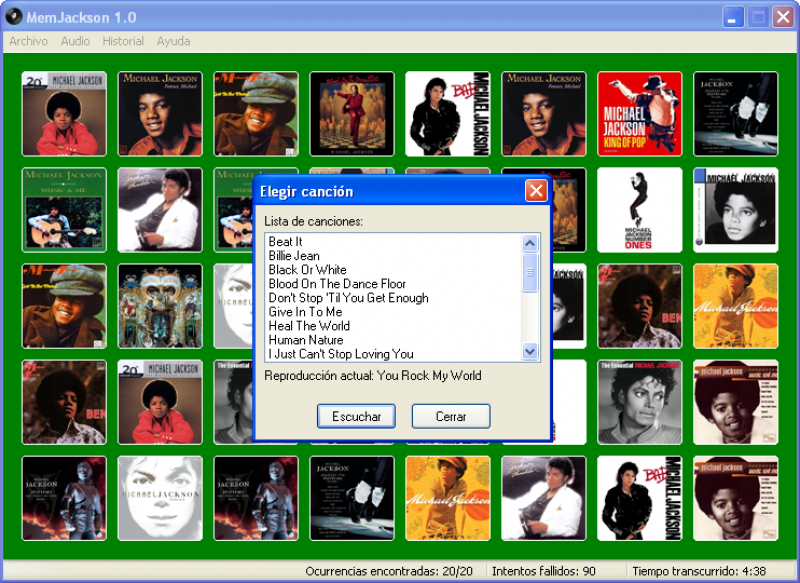
Task: Select the 20th Century Masters cover in top row
Action: [x=64, y=114]
